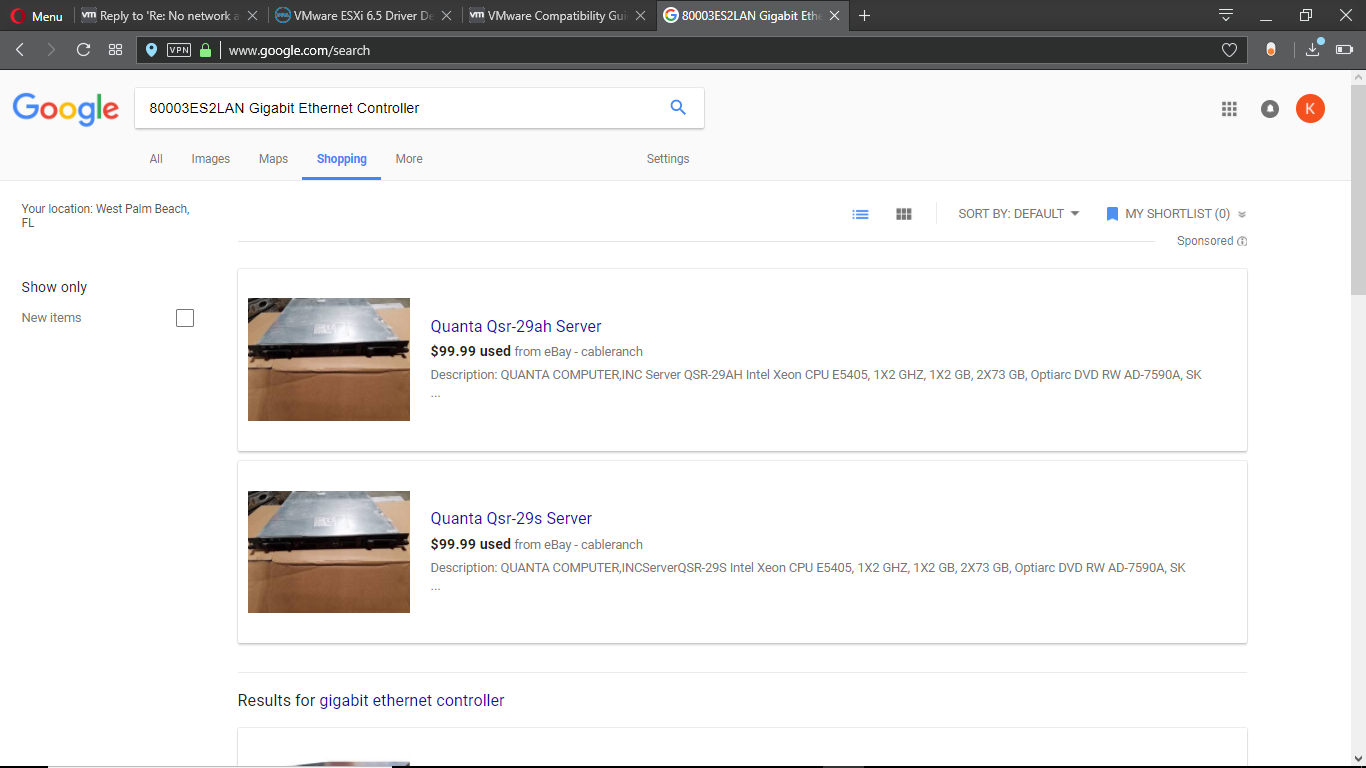Image resolution: width=1366 pixels, height=768 pixels.
Task: Reload the current Google search page
Action: coord(83,50)
